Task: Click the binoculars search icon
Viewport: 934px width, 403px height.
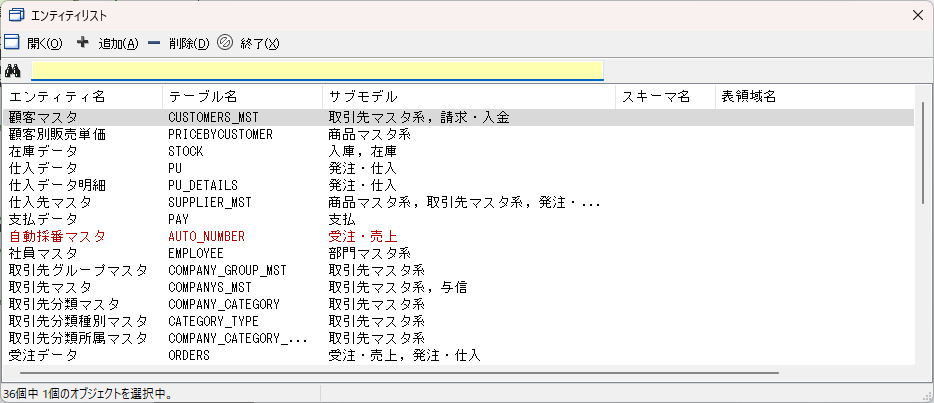Action: [x=13, y=71]
